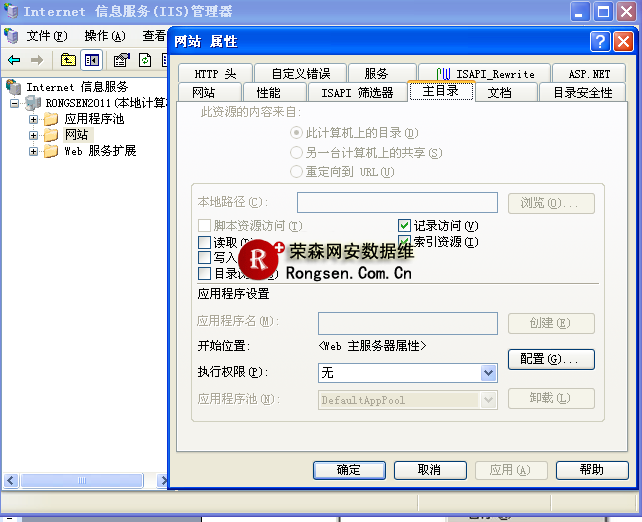Select the 应用程序池 folder icon
The image size is (642, 522).
51,119
